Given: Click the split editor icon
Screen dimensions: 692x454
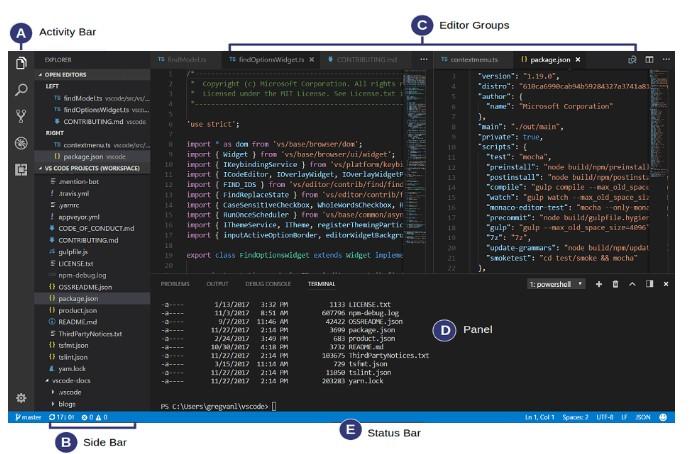Looking at the screenshot, I should (x=649, y=59).
